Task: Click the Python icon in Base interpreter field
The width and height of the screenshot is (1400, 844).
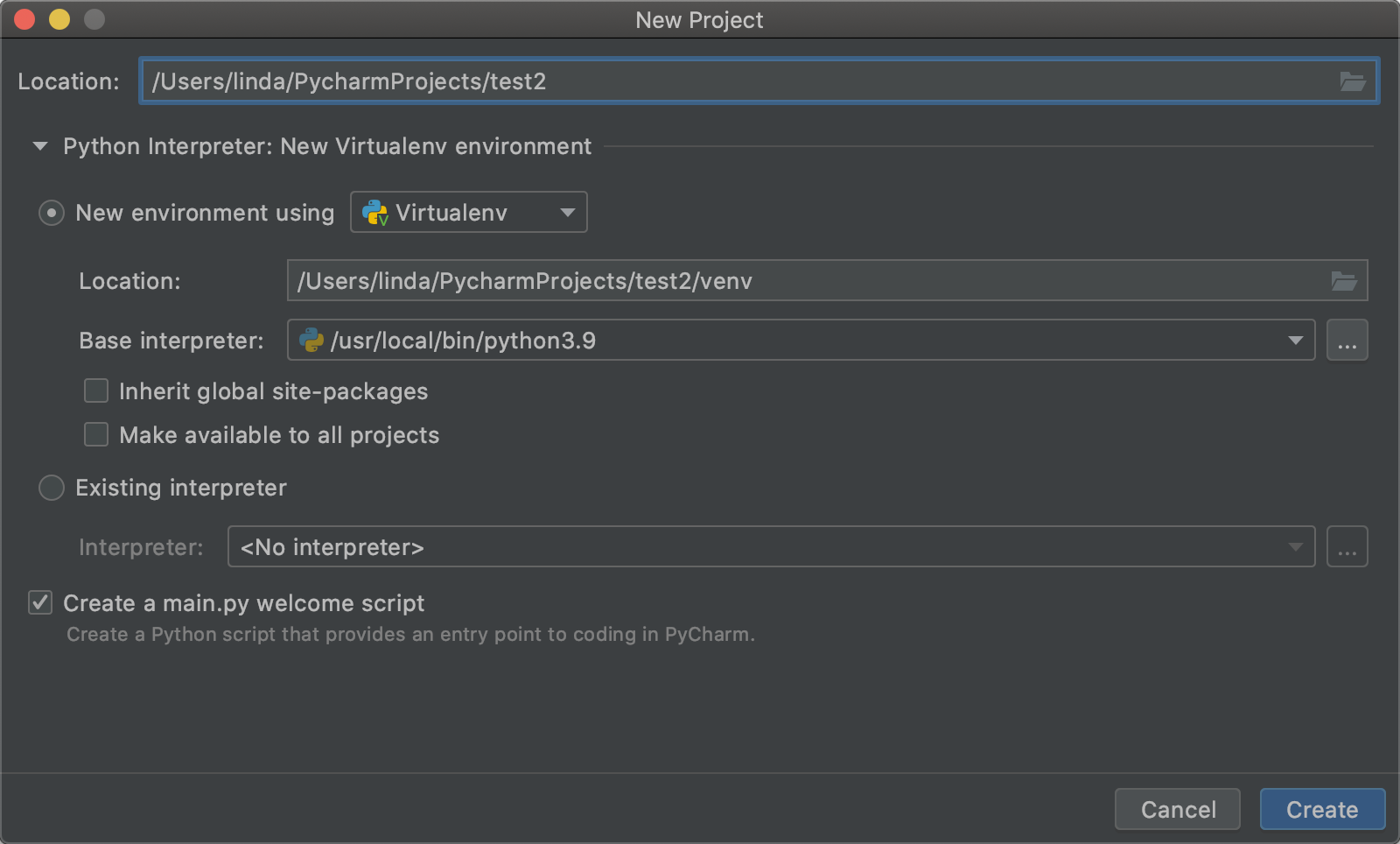Action: (x=311, y=341)
